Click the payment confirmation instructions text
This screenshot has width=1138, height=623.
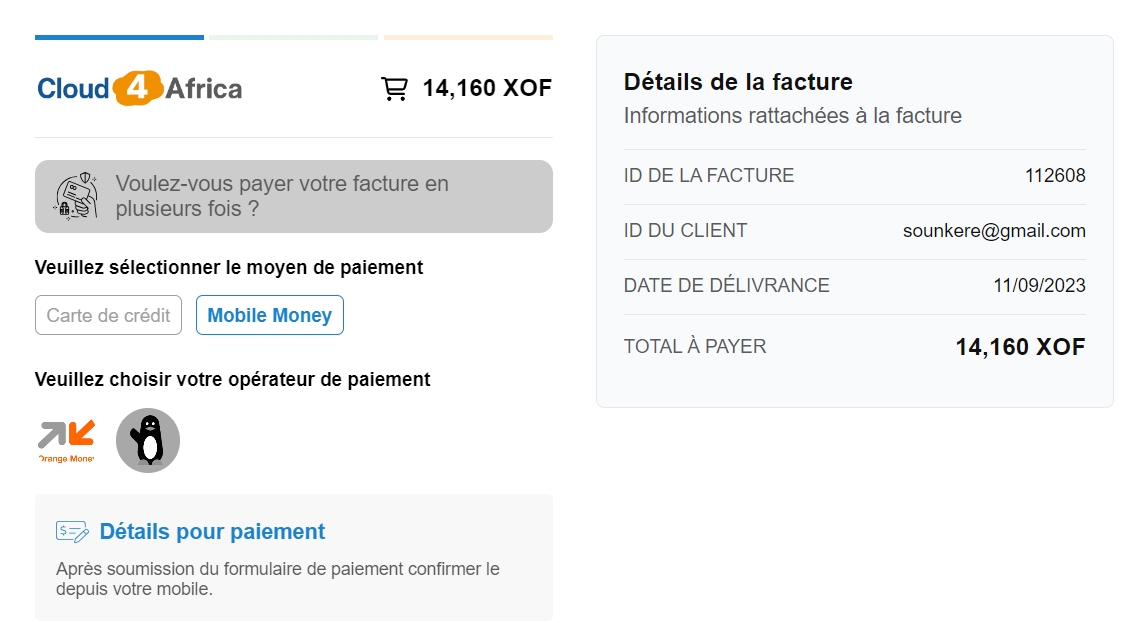[278, 579]
